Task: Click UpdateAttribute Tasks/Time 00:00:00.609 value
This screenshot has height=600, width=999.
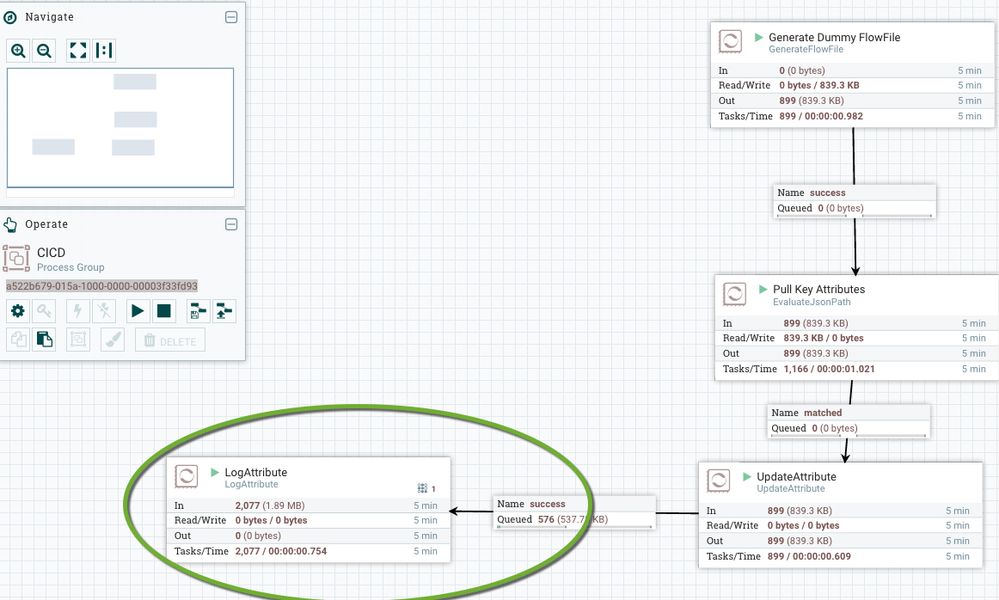Action: pyautogui.click(x=809, y=556)
